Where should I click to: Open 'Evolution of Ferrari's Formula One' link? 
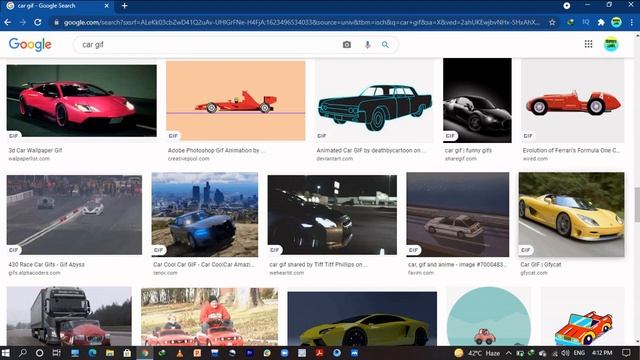[571, 150]
